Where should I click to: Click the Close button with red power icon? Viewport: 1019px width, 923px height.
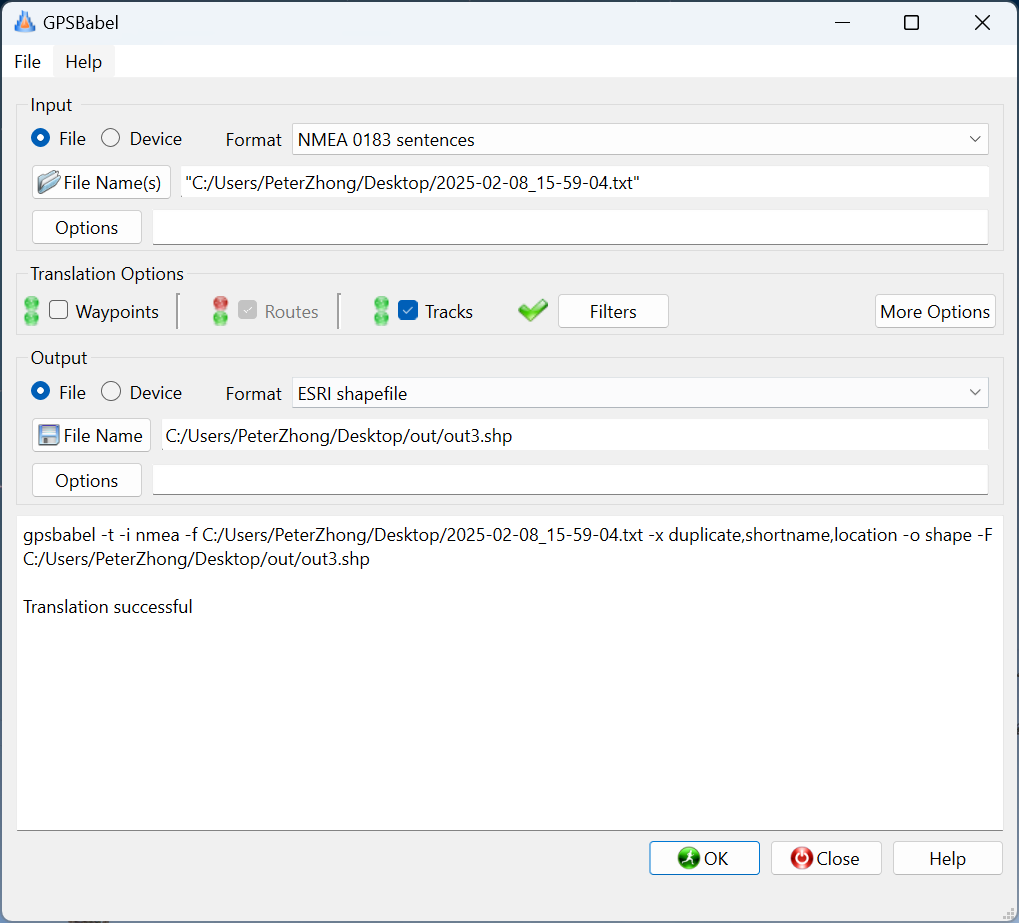826,858
